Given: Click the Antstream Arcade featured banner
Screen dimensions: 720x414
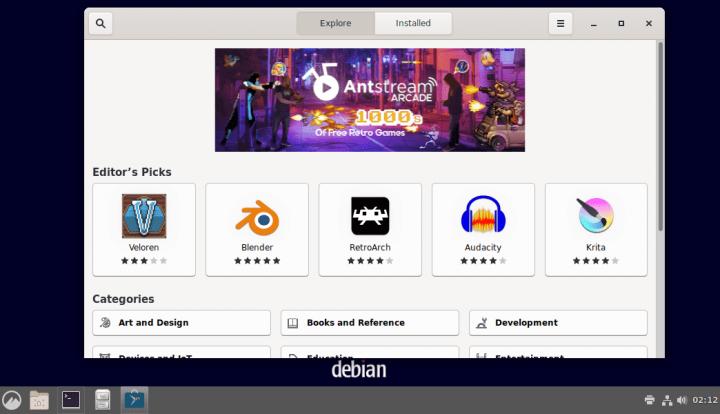Looking at the screenshot, I should pyautogui.click(x=370, y=100).
